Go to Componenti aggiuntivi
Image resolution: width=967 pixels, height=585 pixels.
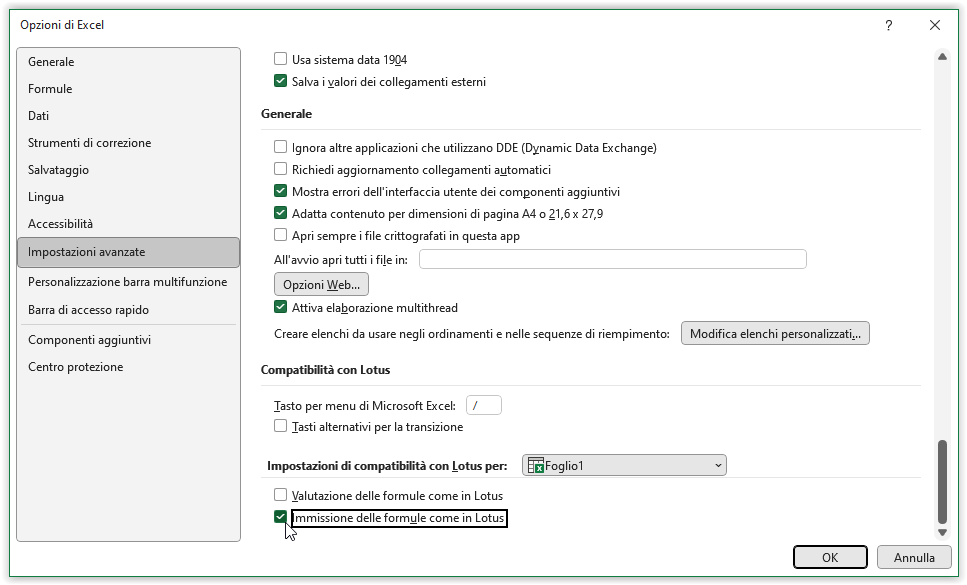128,340
